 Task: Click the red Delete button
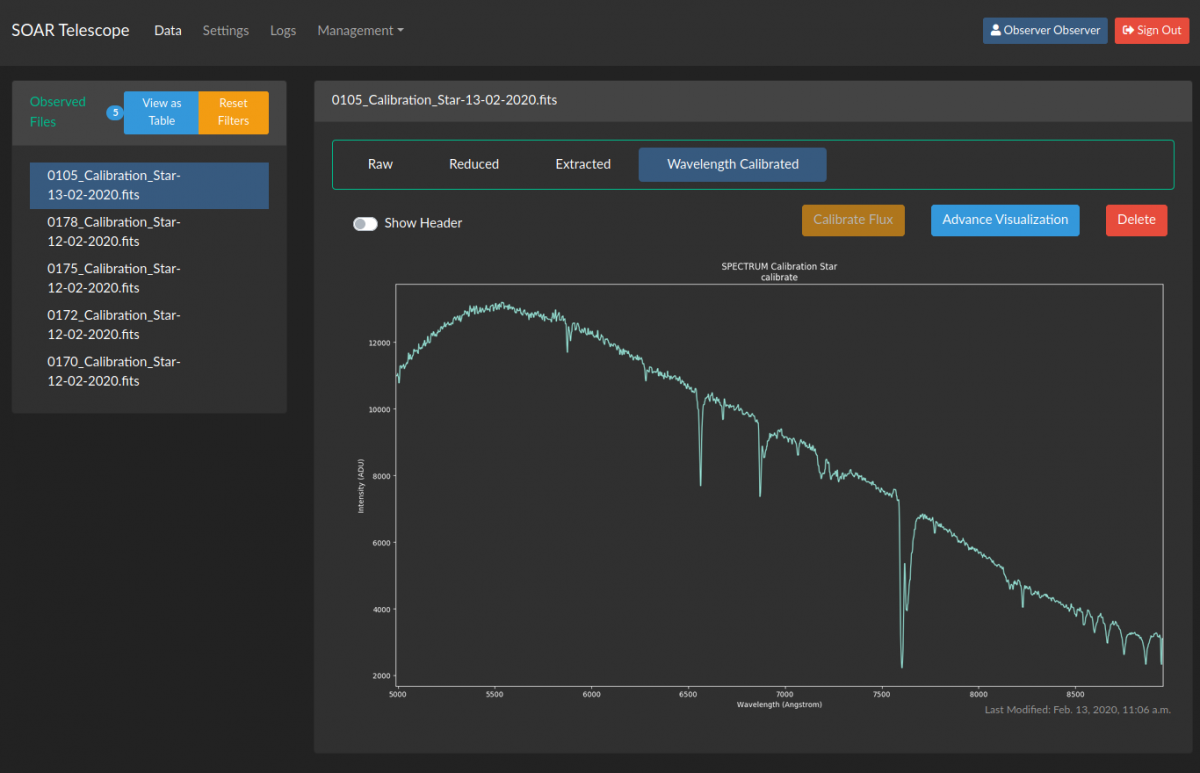tap(1136, 220)
